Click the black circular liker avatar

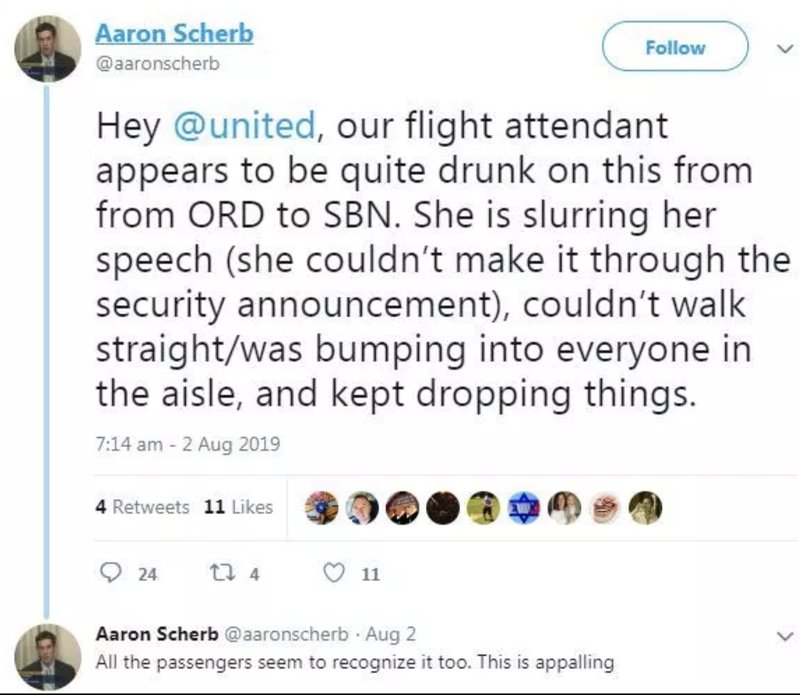pyautogui.click(x=443, y=508)
